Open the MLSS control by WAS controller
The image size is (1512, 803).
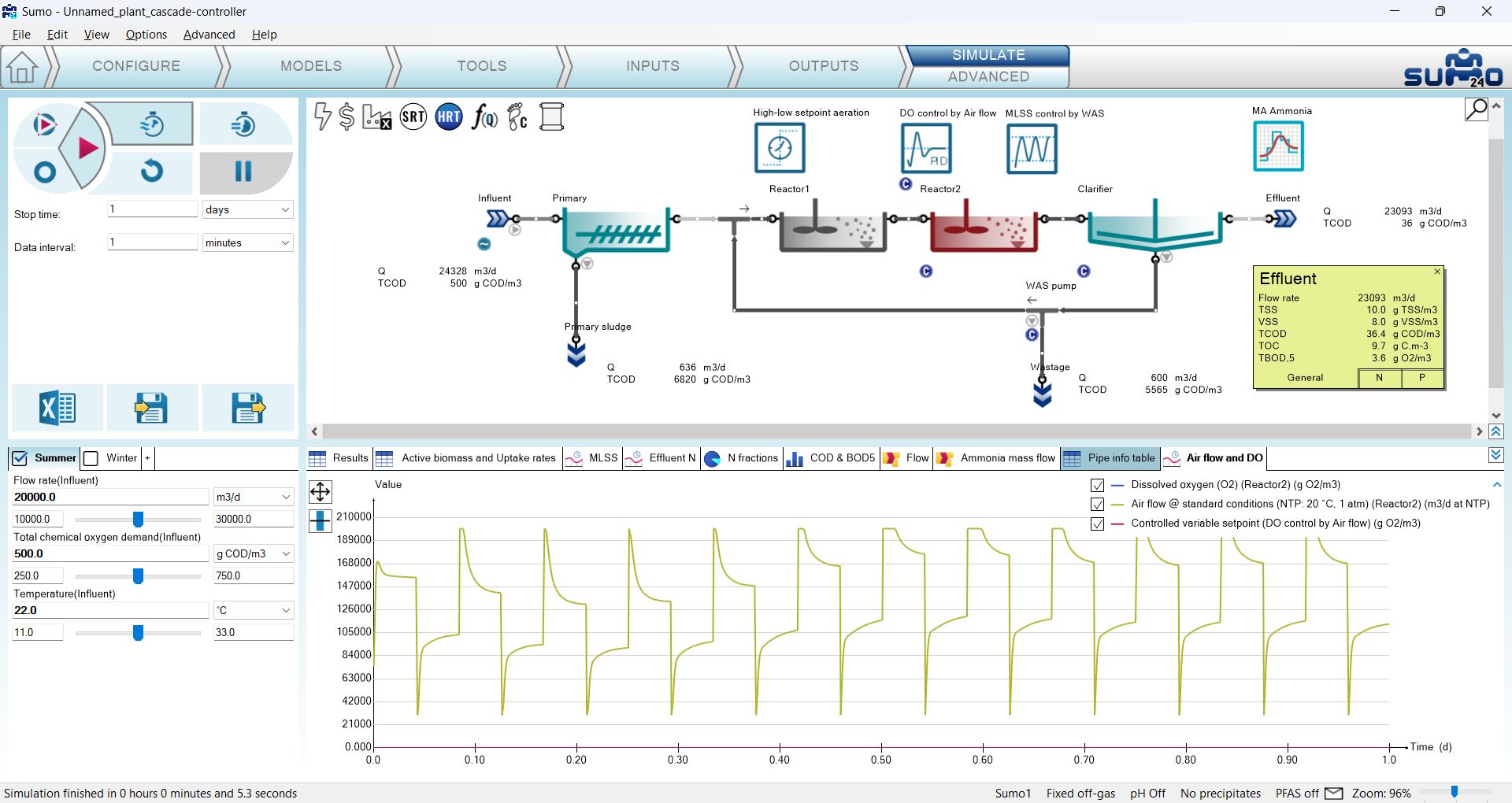tap(1032, 148)
